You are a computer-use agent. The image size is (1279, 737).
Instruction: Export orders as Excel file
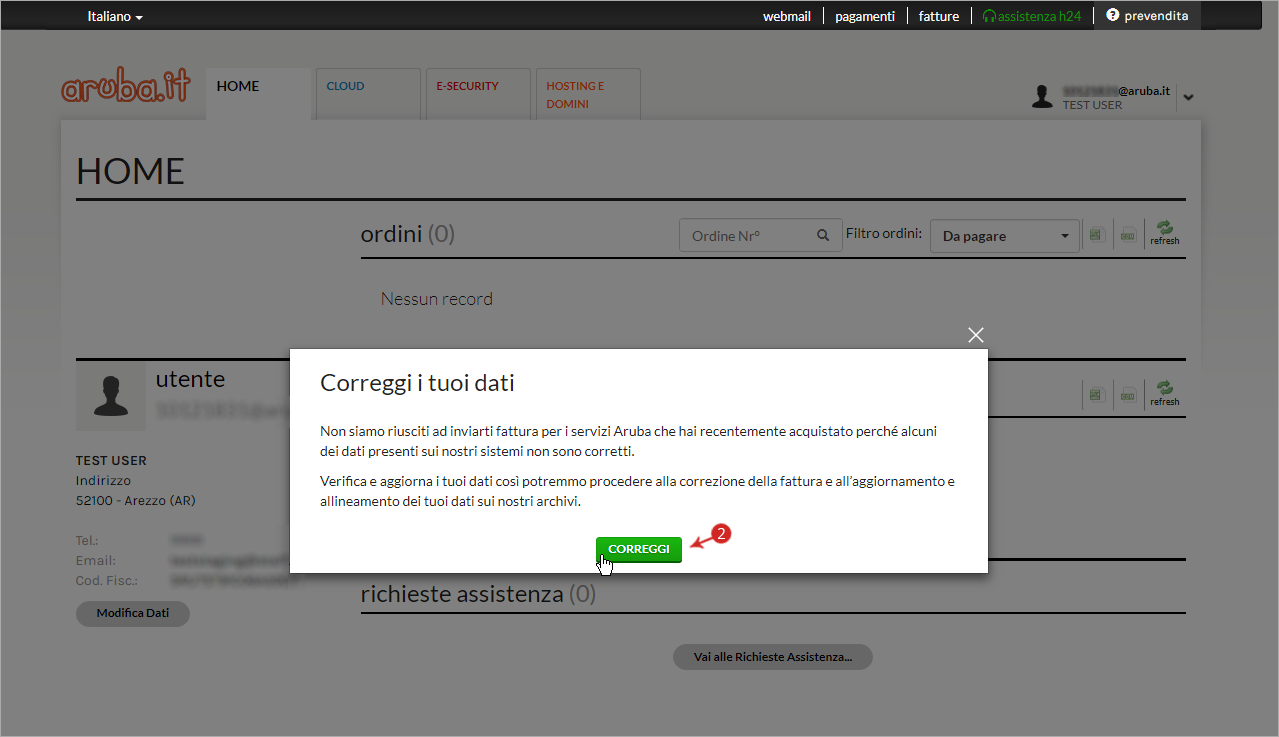[1096, 235]
